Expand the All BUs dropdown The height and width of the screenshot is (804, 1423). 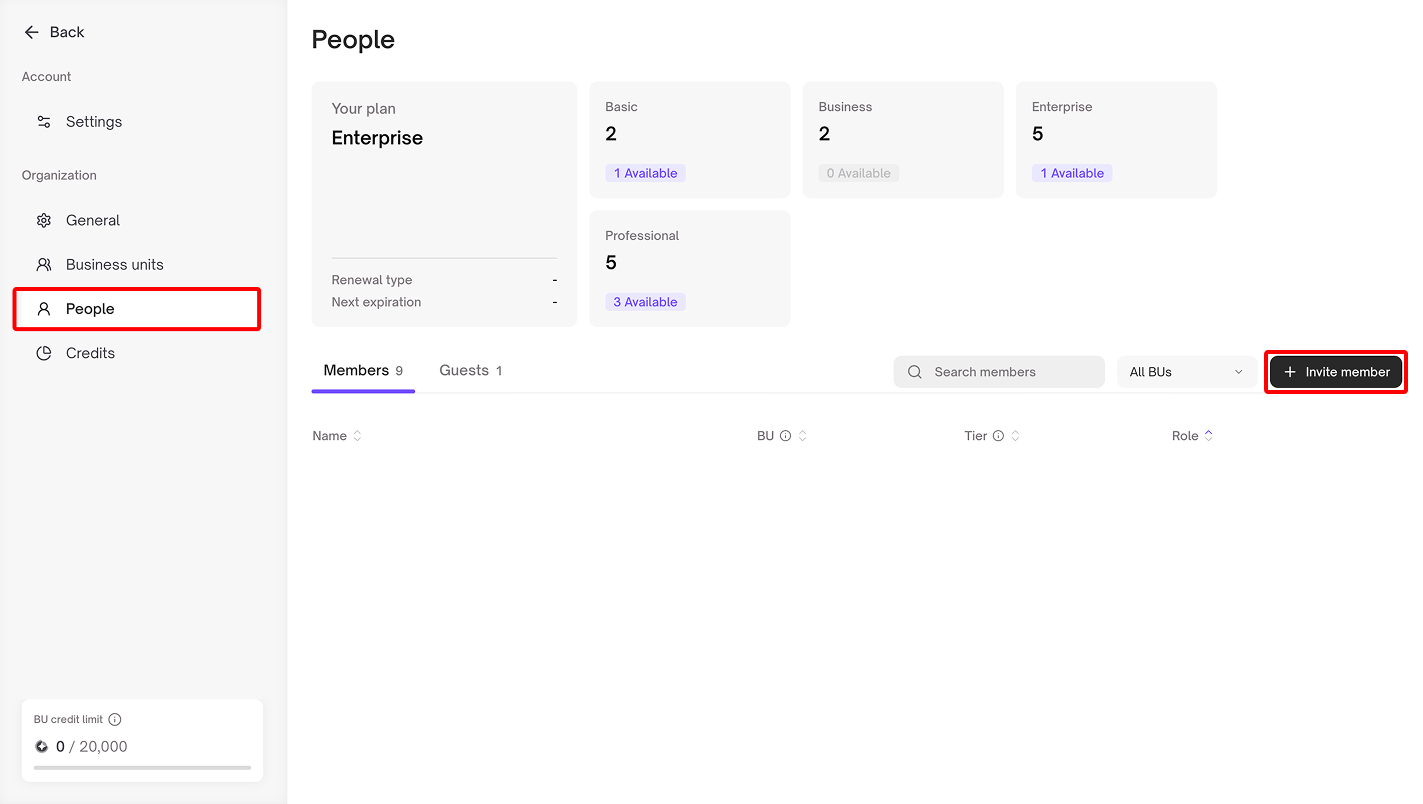(x=1186, y=372)
